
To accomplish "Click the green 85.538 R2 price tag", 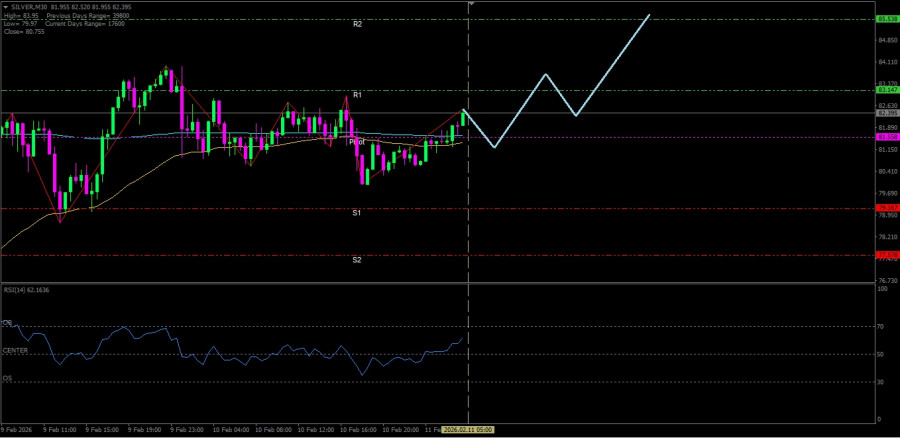I will coord(885,19).
